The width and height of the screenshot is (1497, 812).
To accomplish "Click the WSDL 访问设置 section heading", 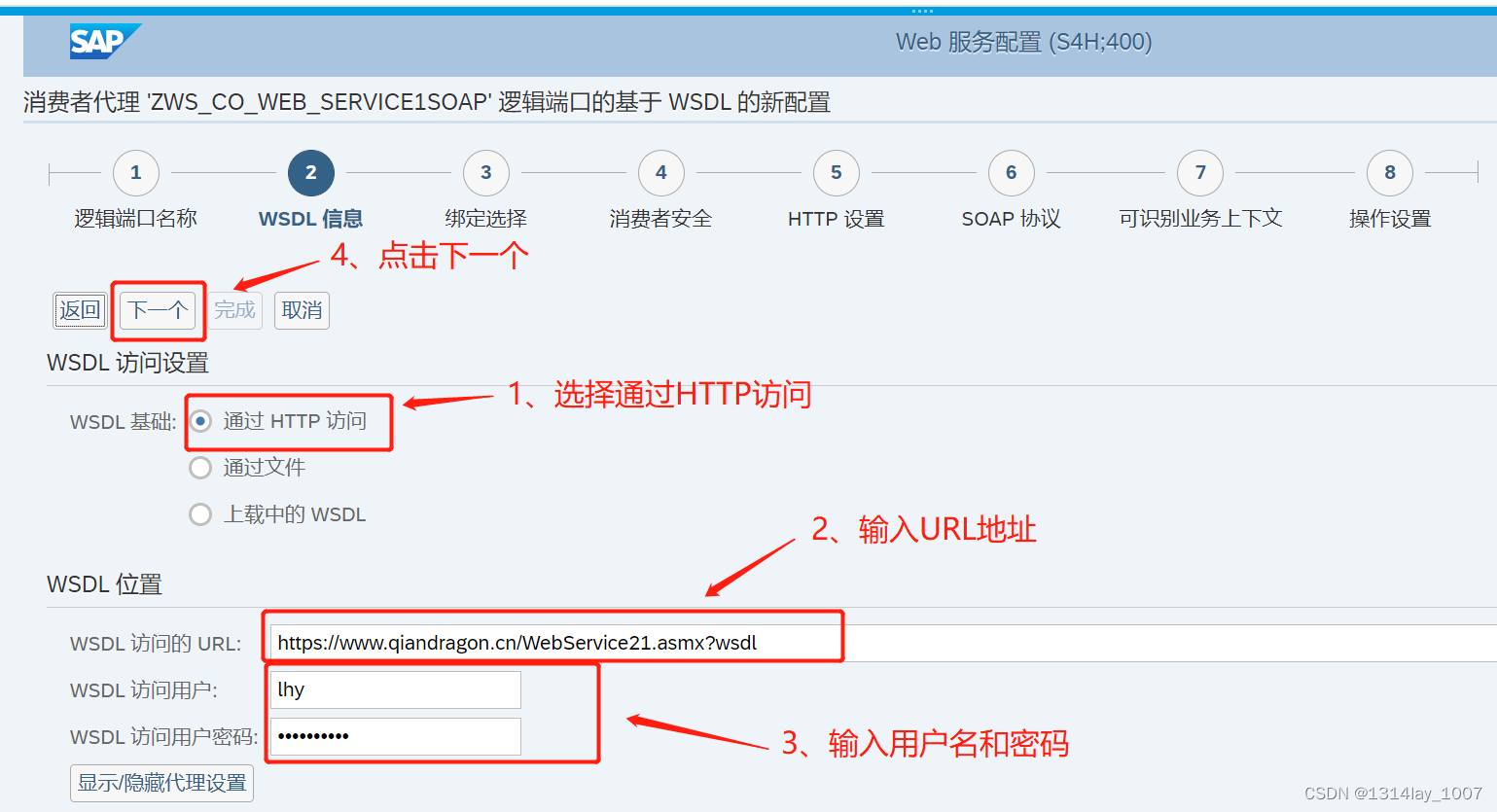I will 127,363.
